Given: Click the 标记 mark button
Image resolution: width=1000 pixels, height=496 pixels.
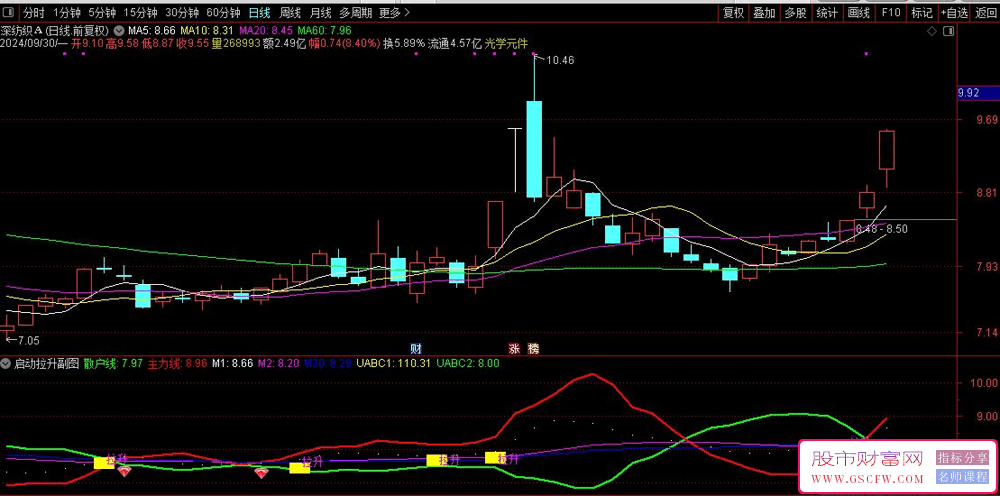Looking at the screenshot, I should point(922,12).
